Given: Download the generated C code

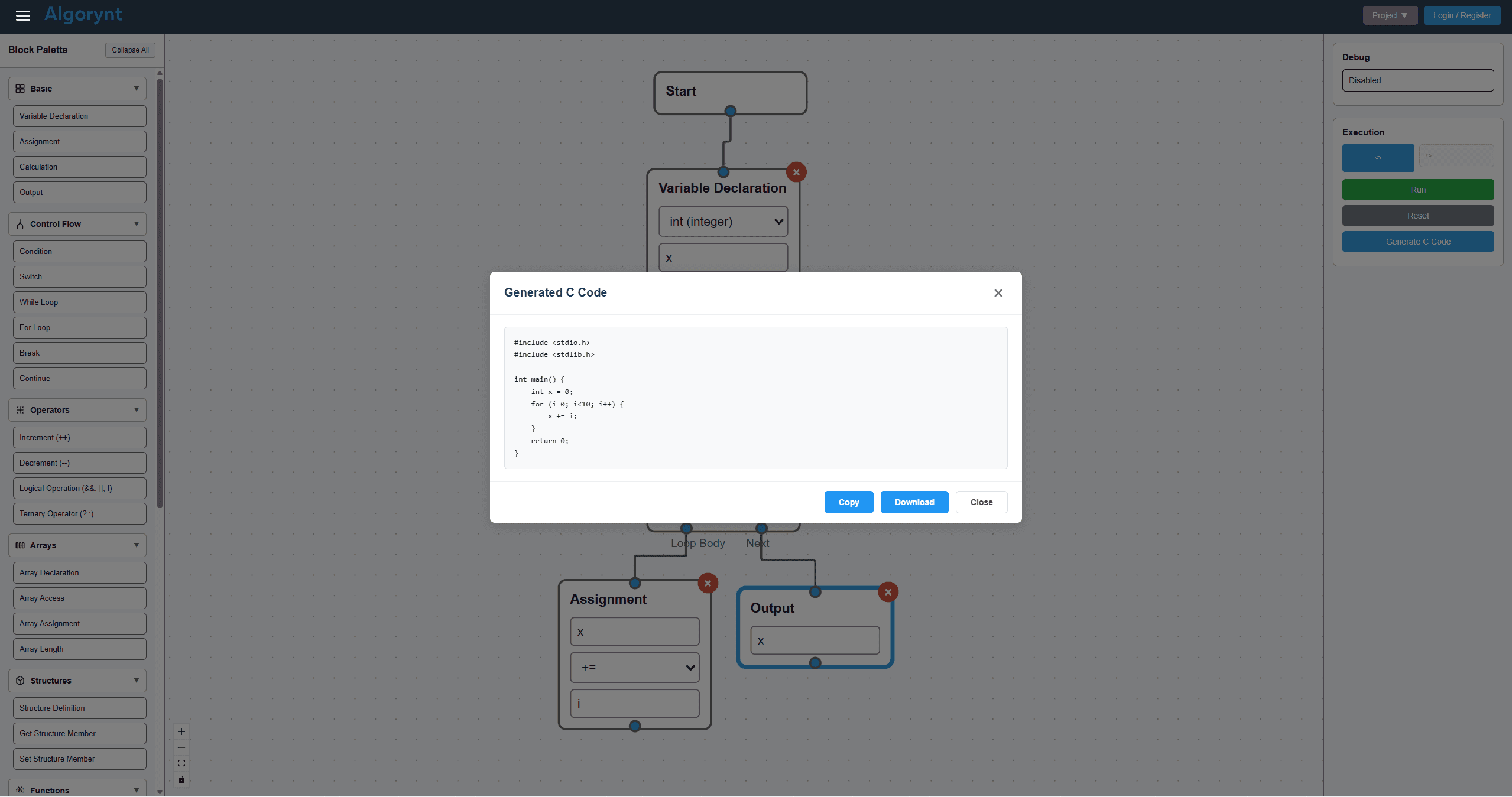Looking at the screenshot, I should [x=914, y=502].
